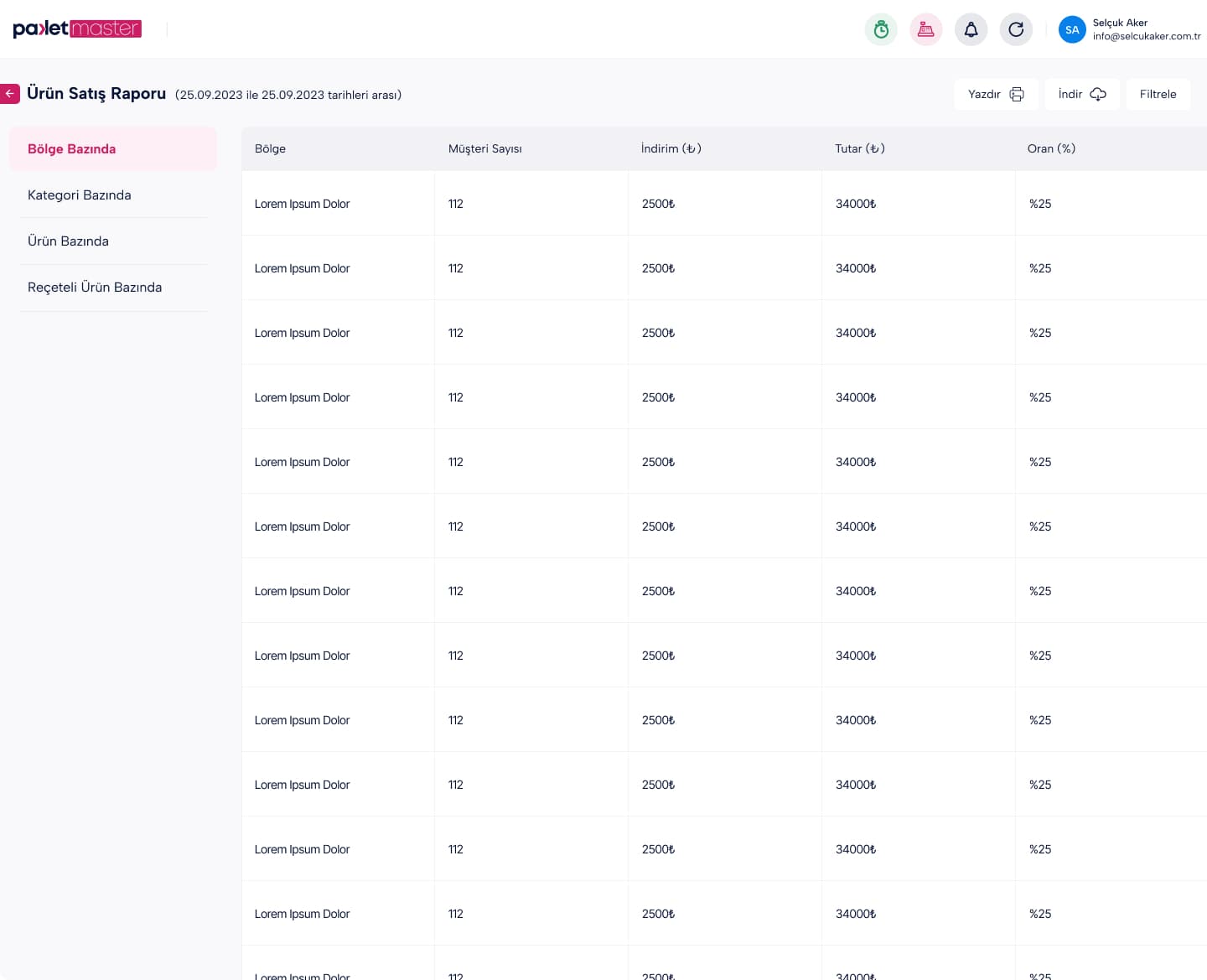Click the Selçuk Aker user name
The height and width of the screenshot is (980, 1207).
1120,23
